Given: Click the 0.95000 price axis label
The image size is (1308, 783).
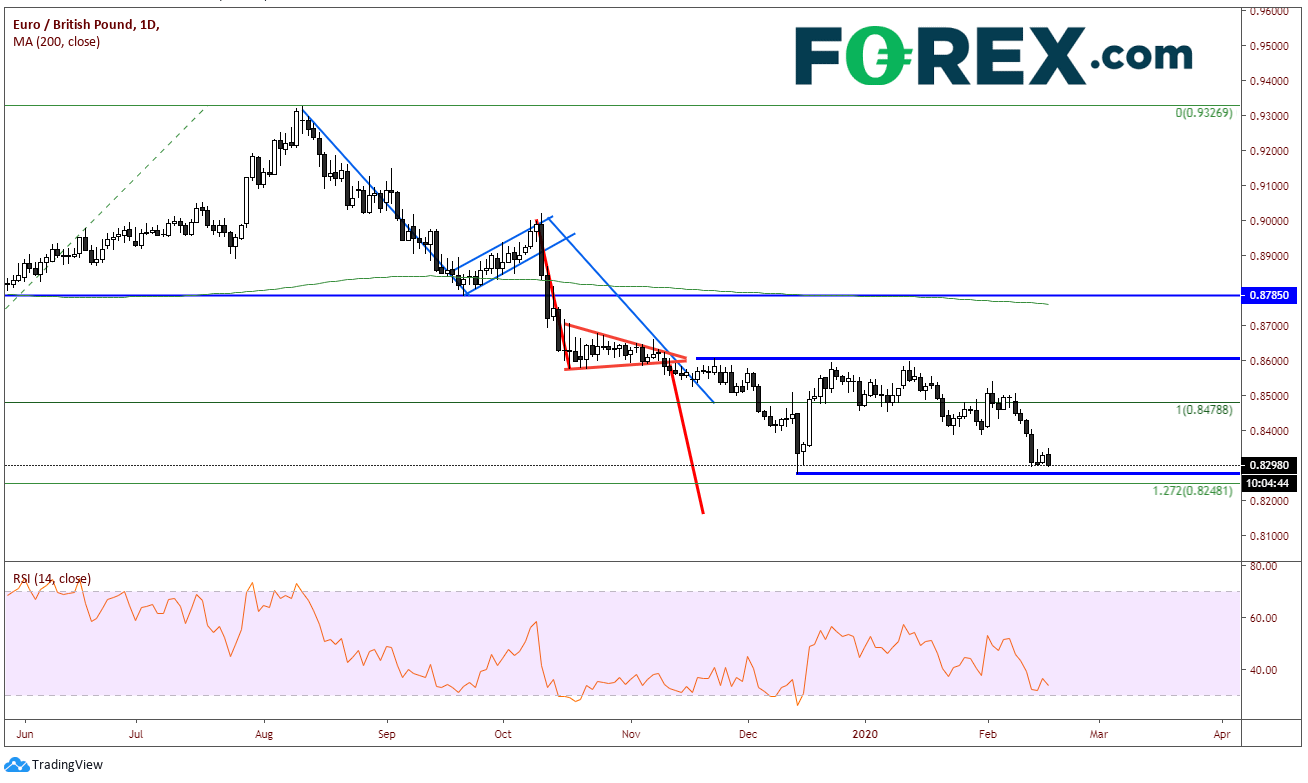Looking at the screenshot, I should [x=1267, y=46].
